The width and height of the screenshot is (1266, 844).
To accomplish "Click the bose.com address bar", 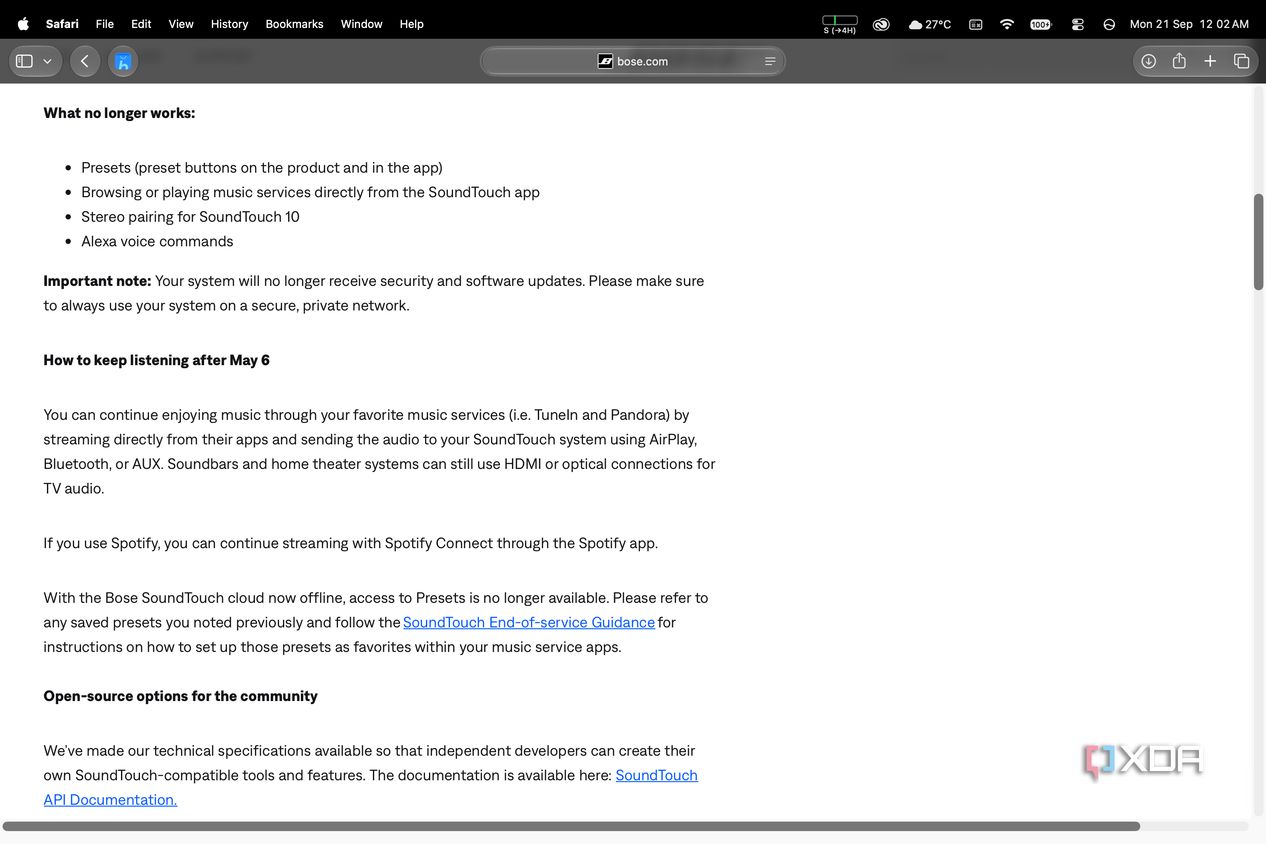I will (633, 61).
